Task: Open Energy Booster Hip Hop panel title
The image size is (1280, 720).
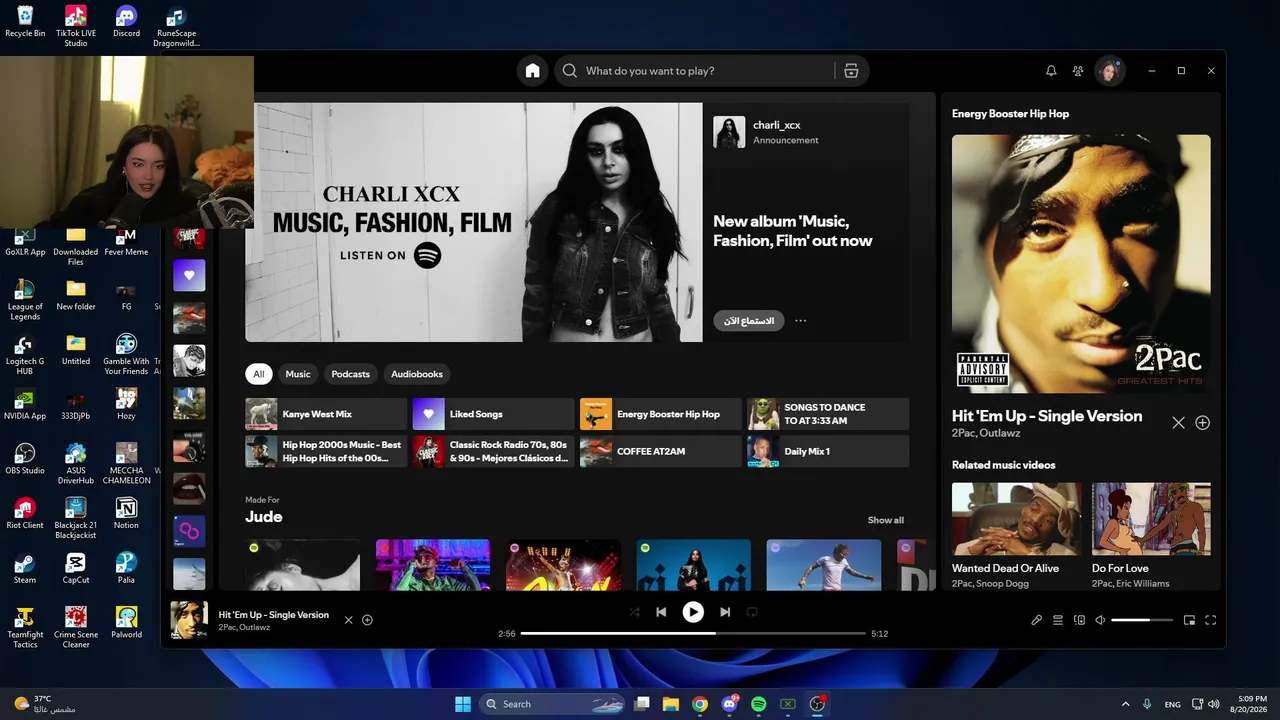Action: tap(1010, 114)
